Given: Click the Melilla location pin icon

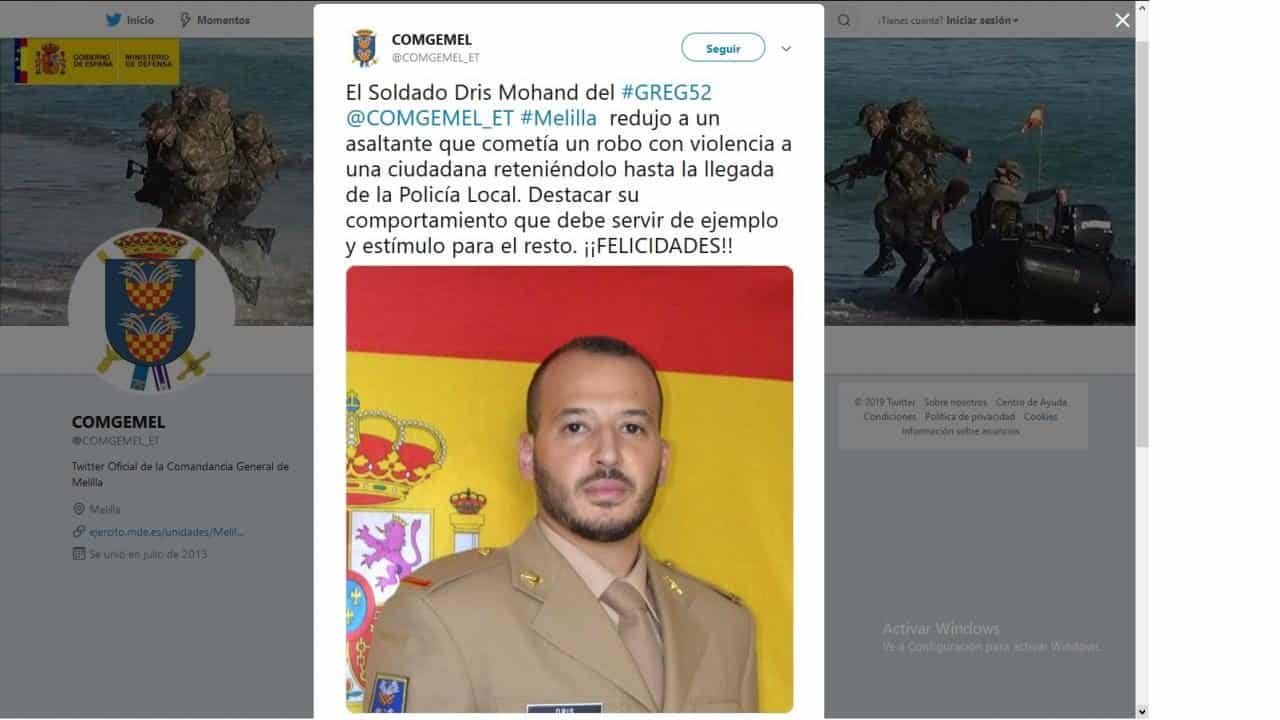Looking at the screenshot, I should [x=79, y=509].
